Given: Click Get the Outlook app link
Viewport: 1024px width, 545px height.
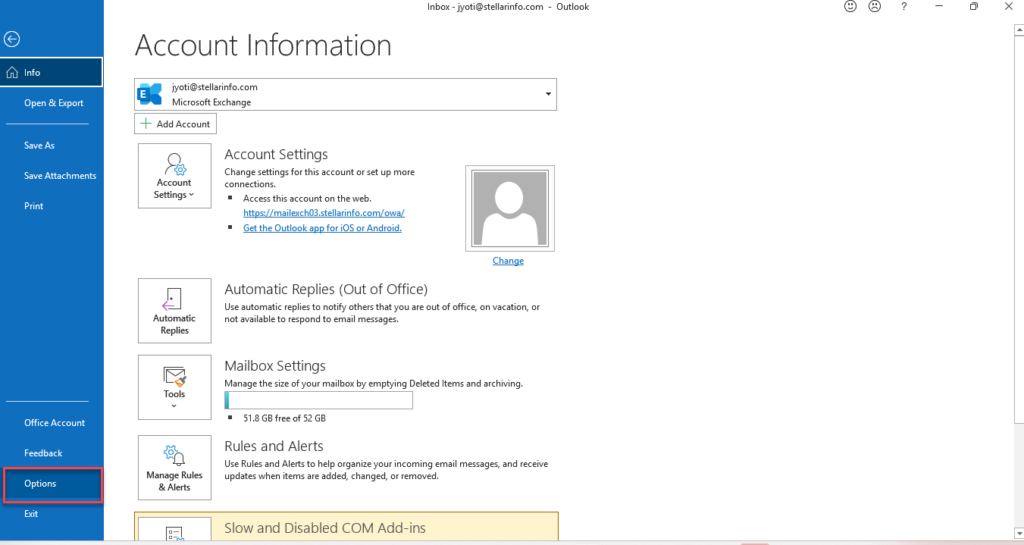Looking at the screenshot, I should pyautogui.click(x=322, y=228).
